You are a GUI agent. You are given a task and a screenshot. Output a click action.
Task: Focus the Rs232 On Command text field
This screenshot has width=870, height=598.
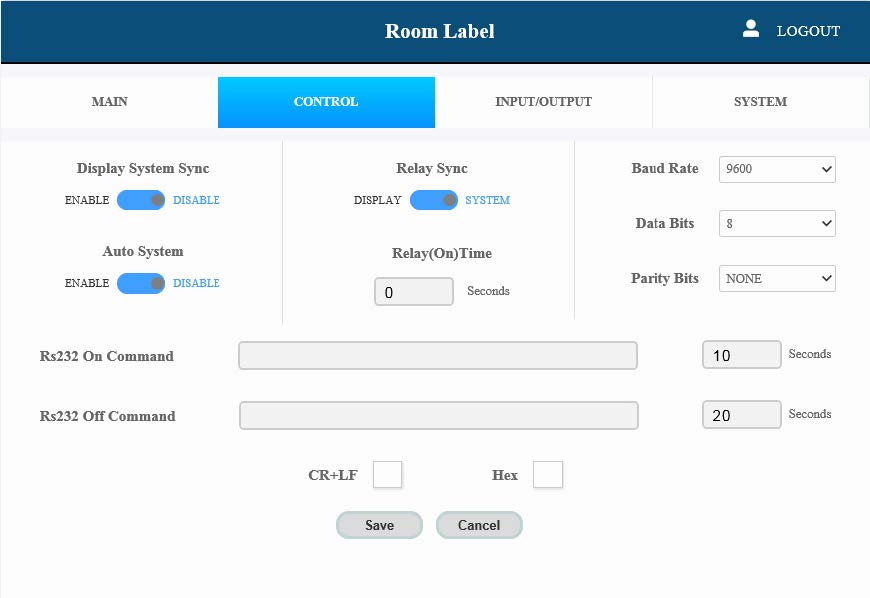coord(437,356)
